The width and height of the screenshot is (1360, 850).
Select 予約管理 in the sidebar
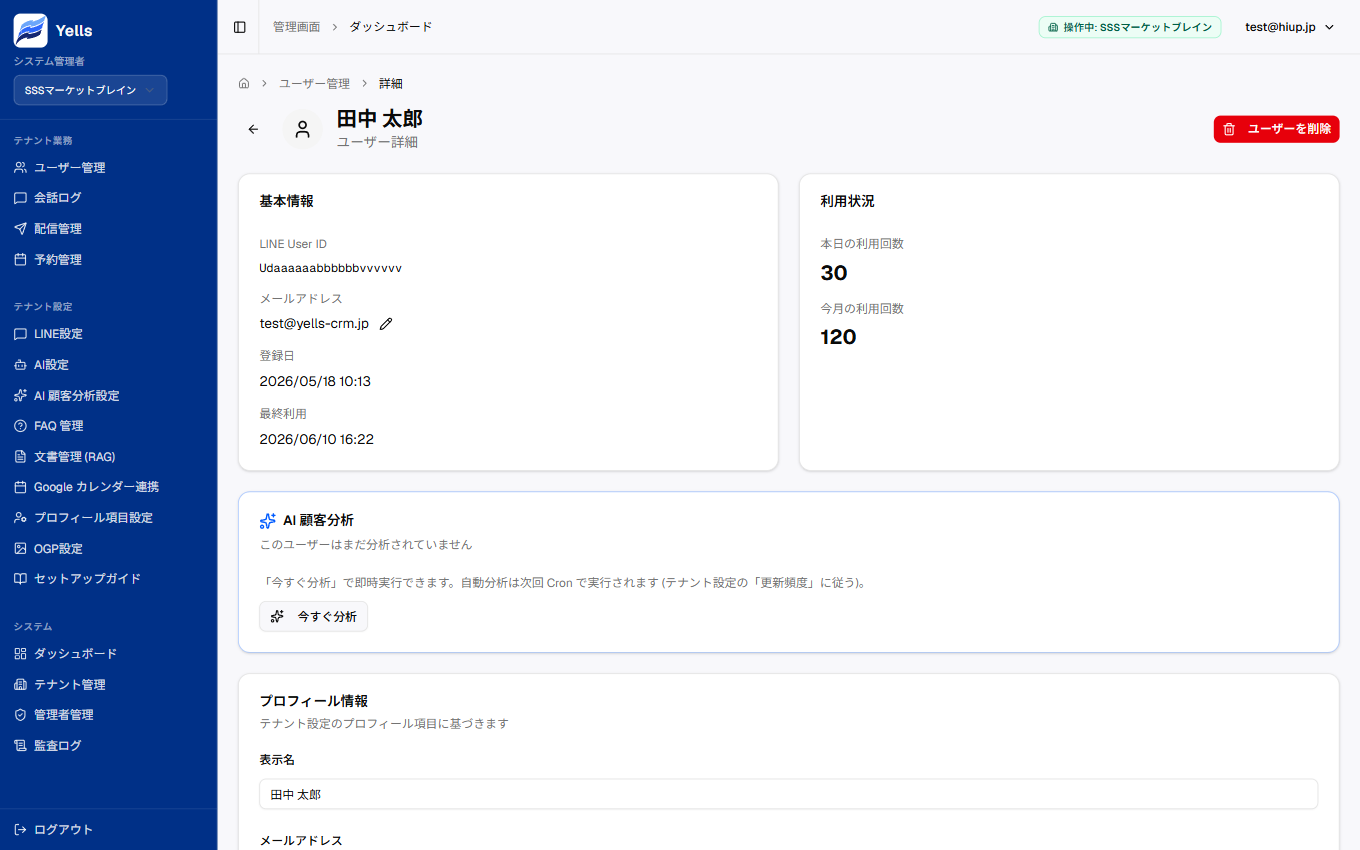click(x=108, y=260)
